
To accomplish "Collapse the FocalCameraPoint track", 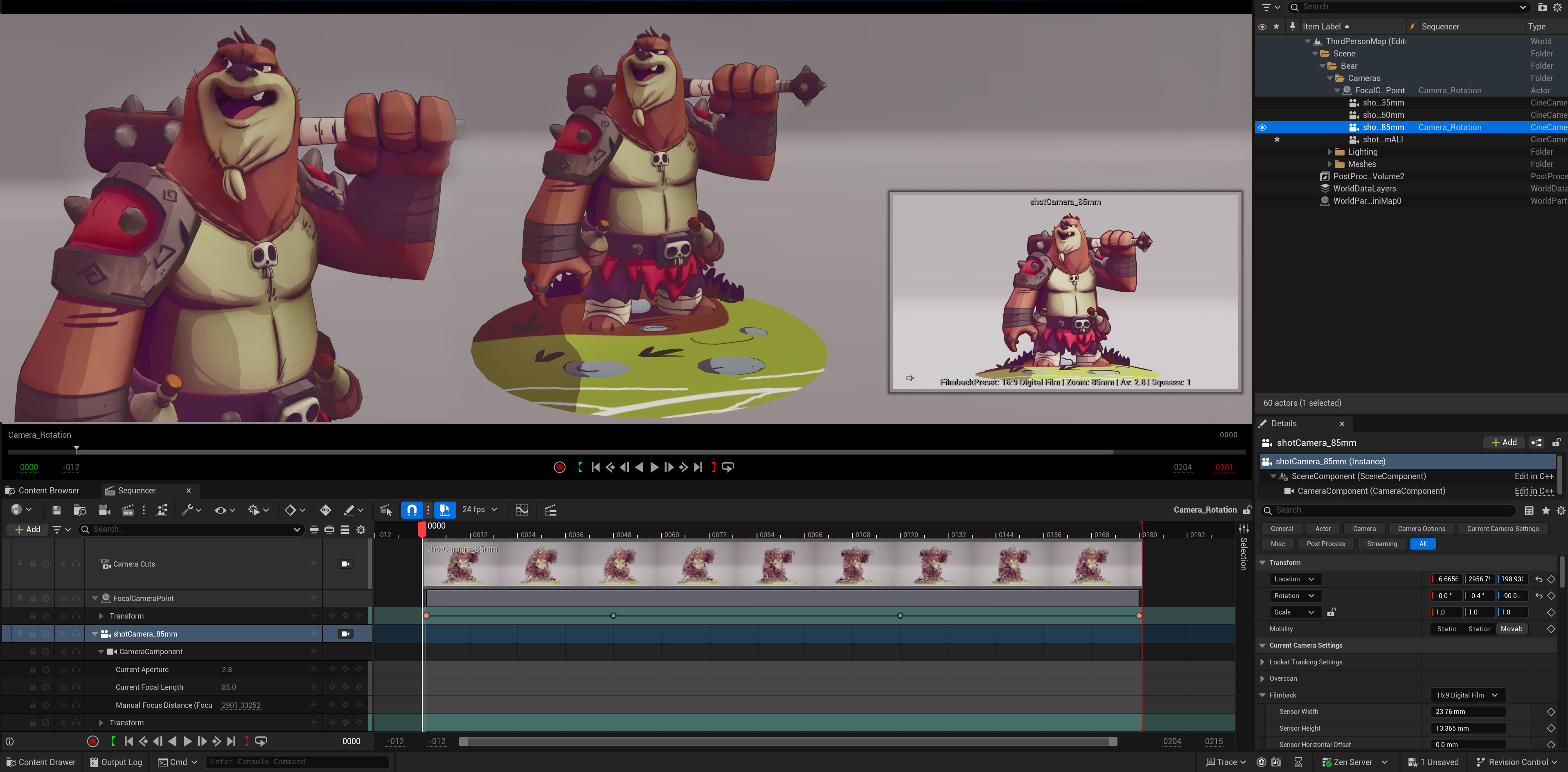I will point(95,599).
